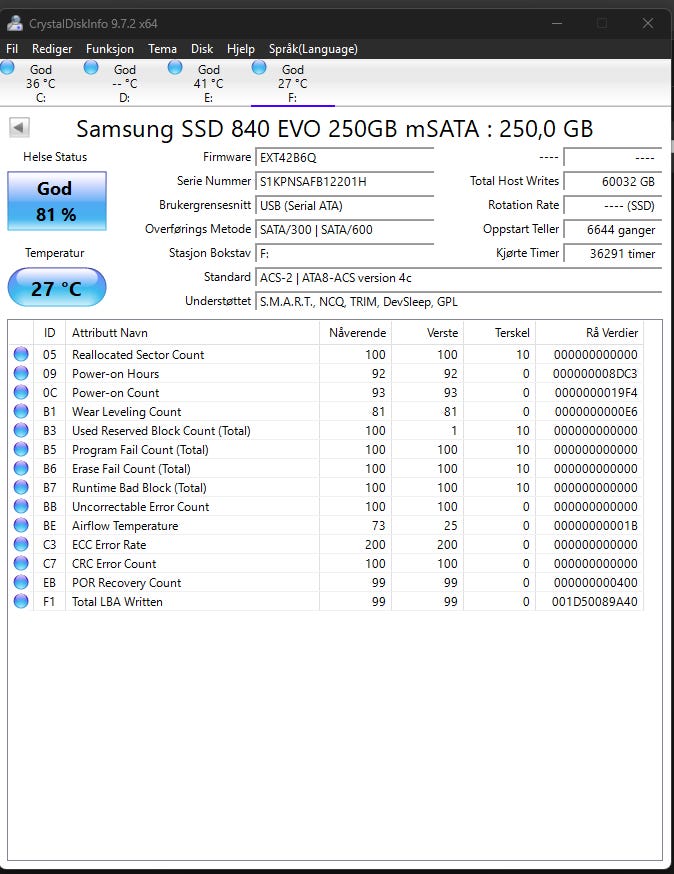The height and width of the screenshot is (874, 674).
Task: Click the CrystalDiskInfo app icon in title bar
Action: pyautogui.click(x=15, y=23)
